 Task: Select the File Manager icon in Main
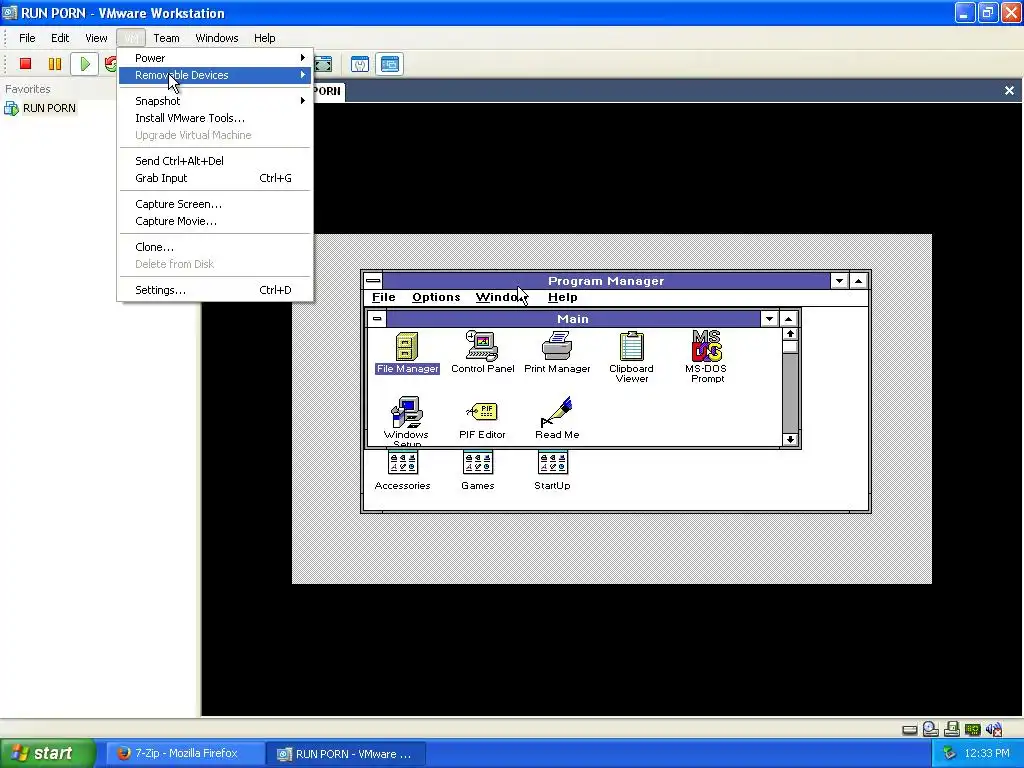[408, 353]
